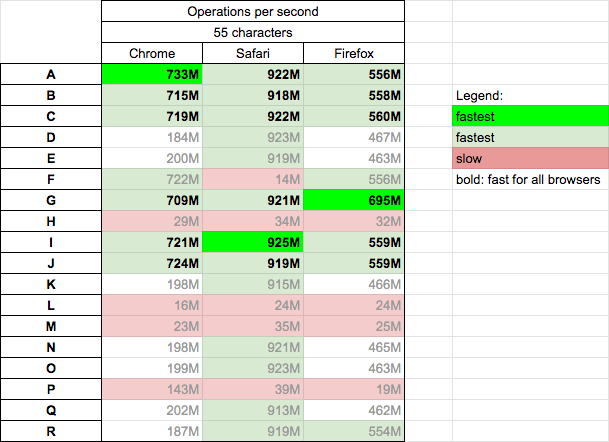Click the 915M Safari cell
This screenshot has width=609, height=442.
tap(253, 284)
